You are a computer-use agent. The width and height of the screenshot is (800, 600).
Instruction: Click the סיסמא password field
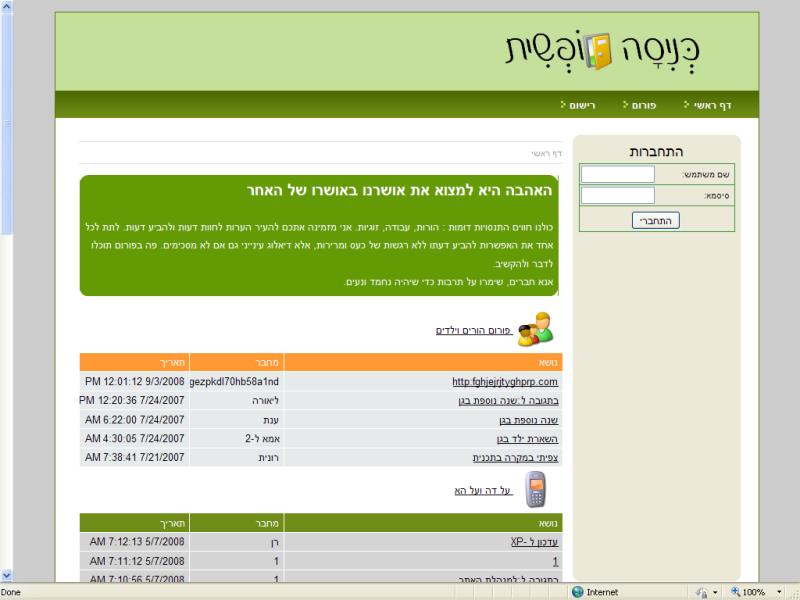(x=618, y=195)
